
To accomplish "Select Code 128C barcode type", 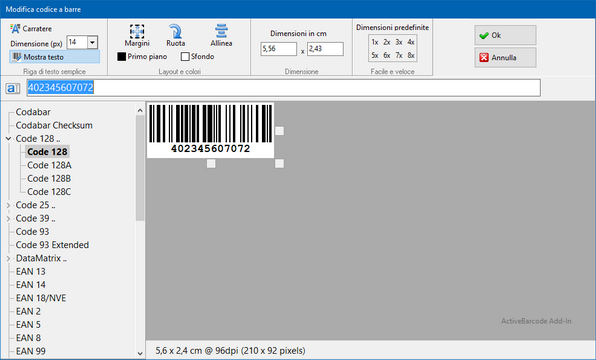I will tap(49, 192).
